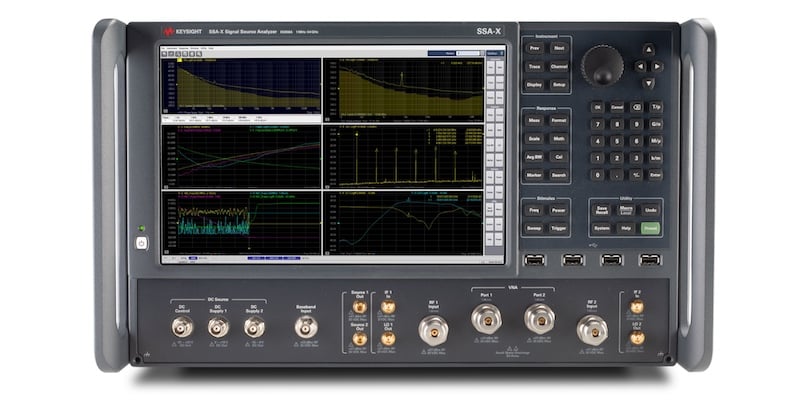Open the Display hardkey menu
This screenshot has height=400, width=800.
pos(534,85)
